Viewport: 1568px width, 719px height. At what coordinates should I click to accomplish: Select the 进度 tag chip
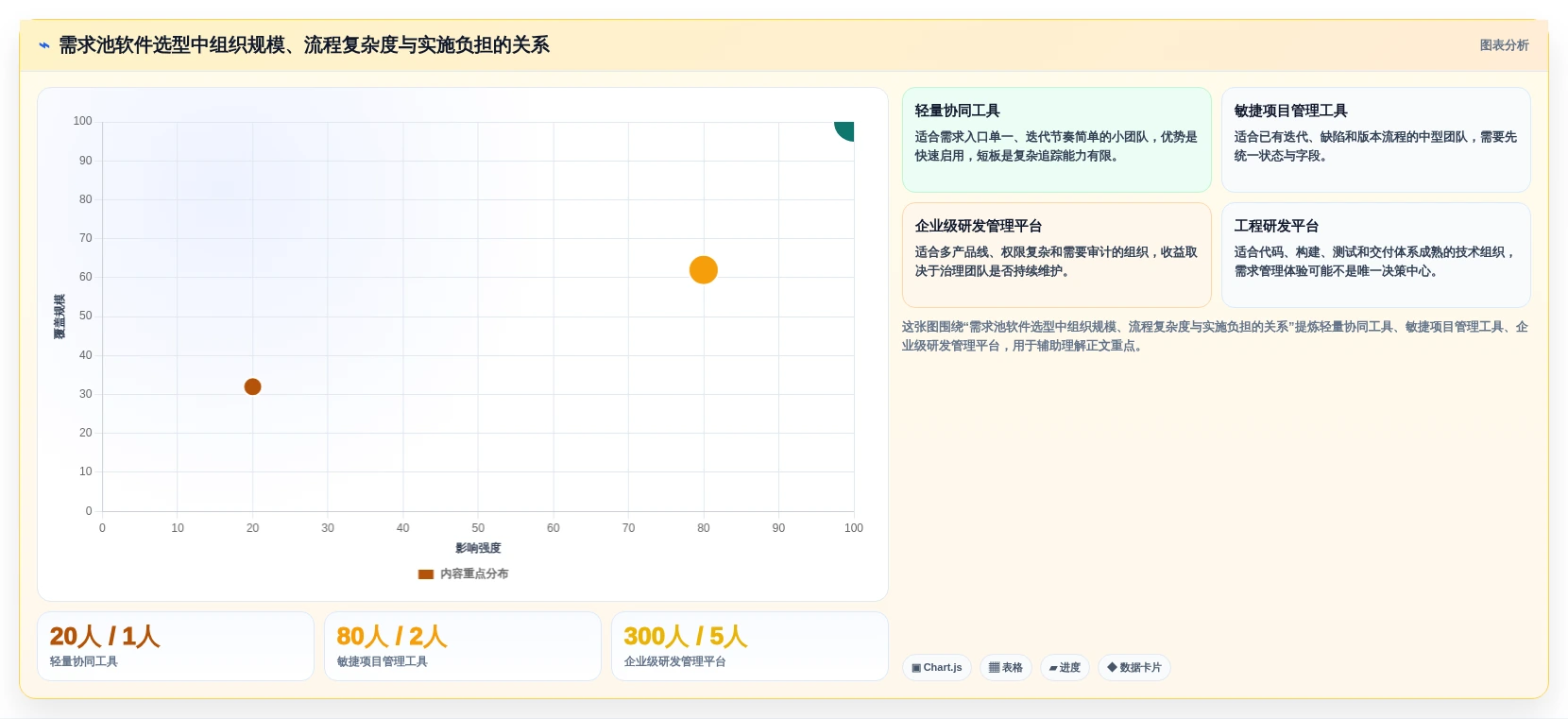(x=1065, y=667)
